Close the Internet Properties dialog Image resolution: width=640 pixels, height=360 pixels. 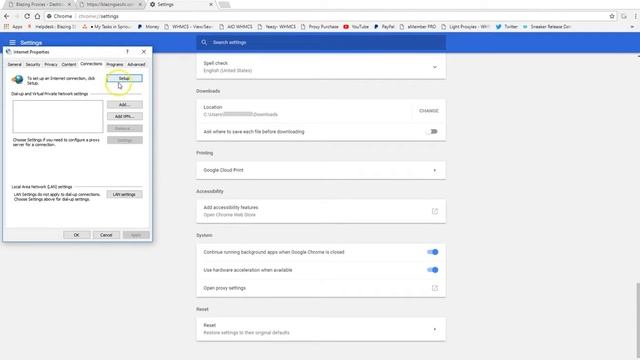(x=144, y=52)
